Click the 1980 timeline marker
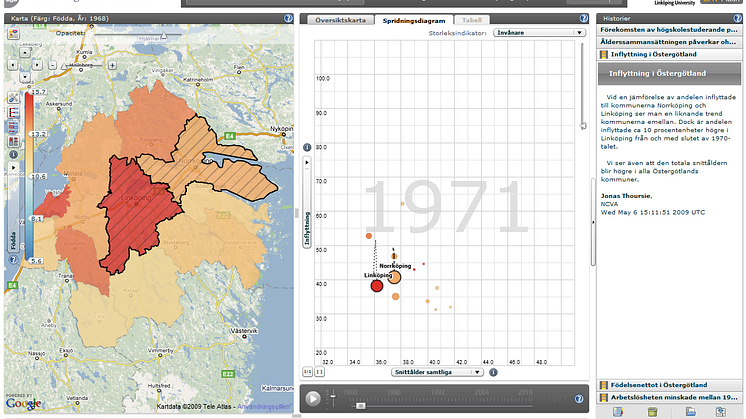Screen dimensions: 746x419 [x=393, y=392]
